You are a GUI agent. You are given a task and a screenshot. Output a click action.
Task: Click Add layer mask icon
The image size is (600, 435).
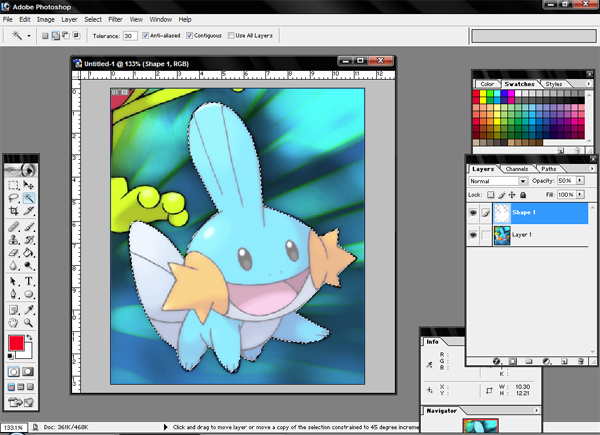point(513,361)
